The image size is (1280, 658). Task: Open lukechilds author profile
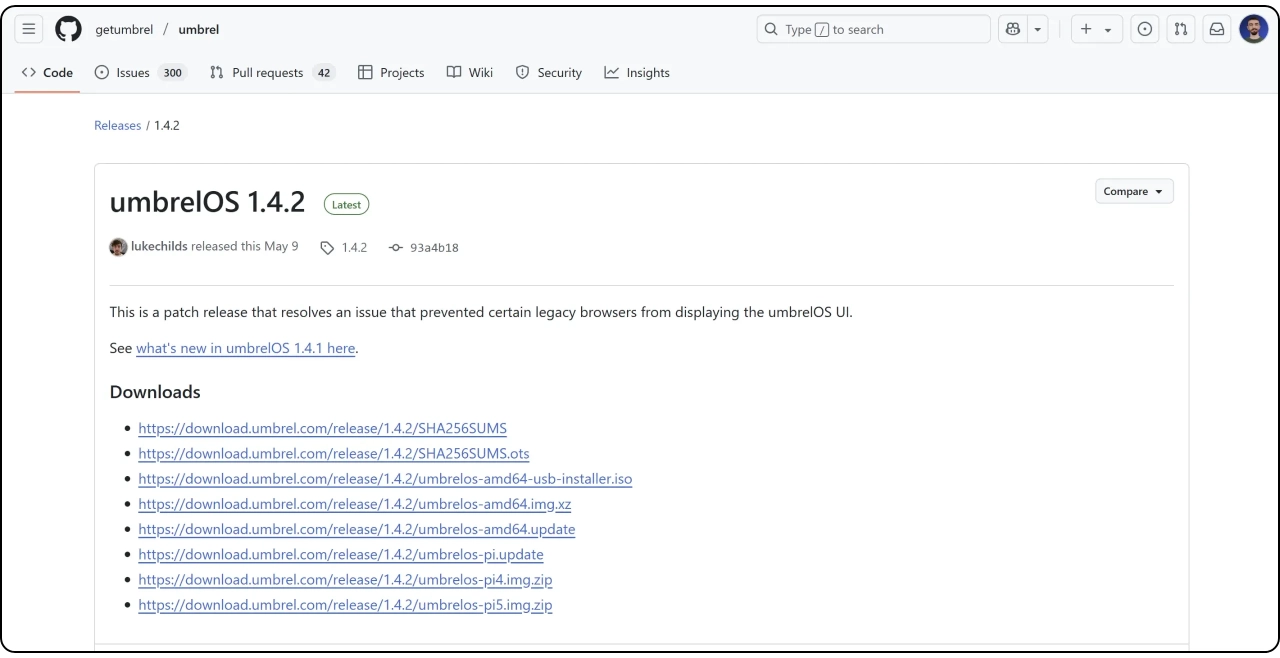click(158, 246)
